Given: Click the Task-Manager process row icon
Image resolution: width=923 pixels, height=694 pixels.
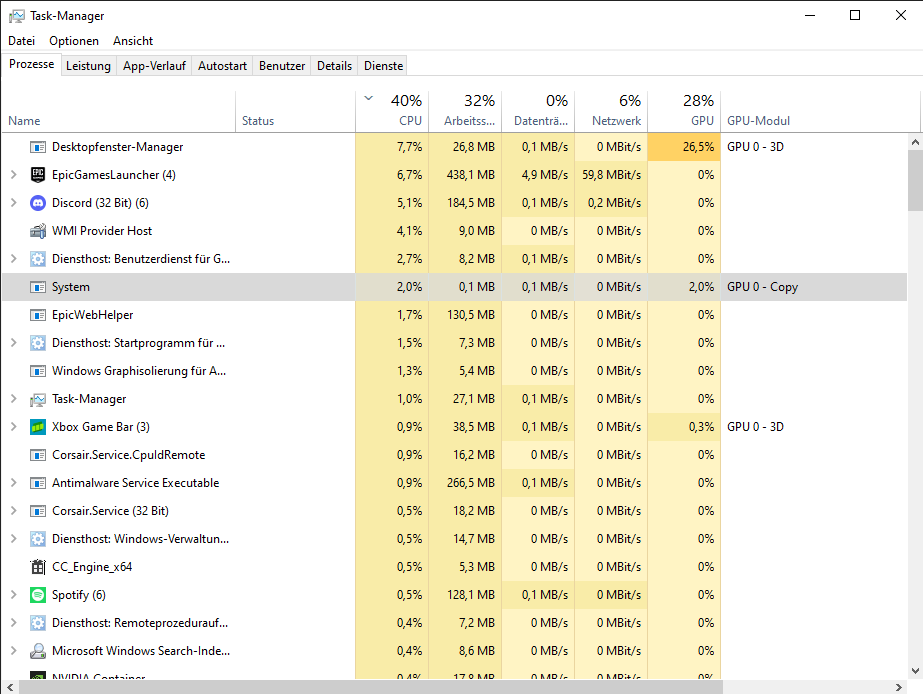Looking at the screenshot, I should (x=38, y=399).
